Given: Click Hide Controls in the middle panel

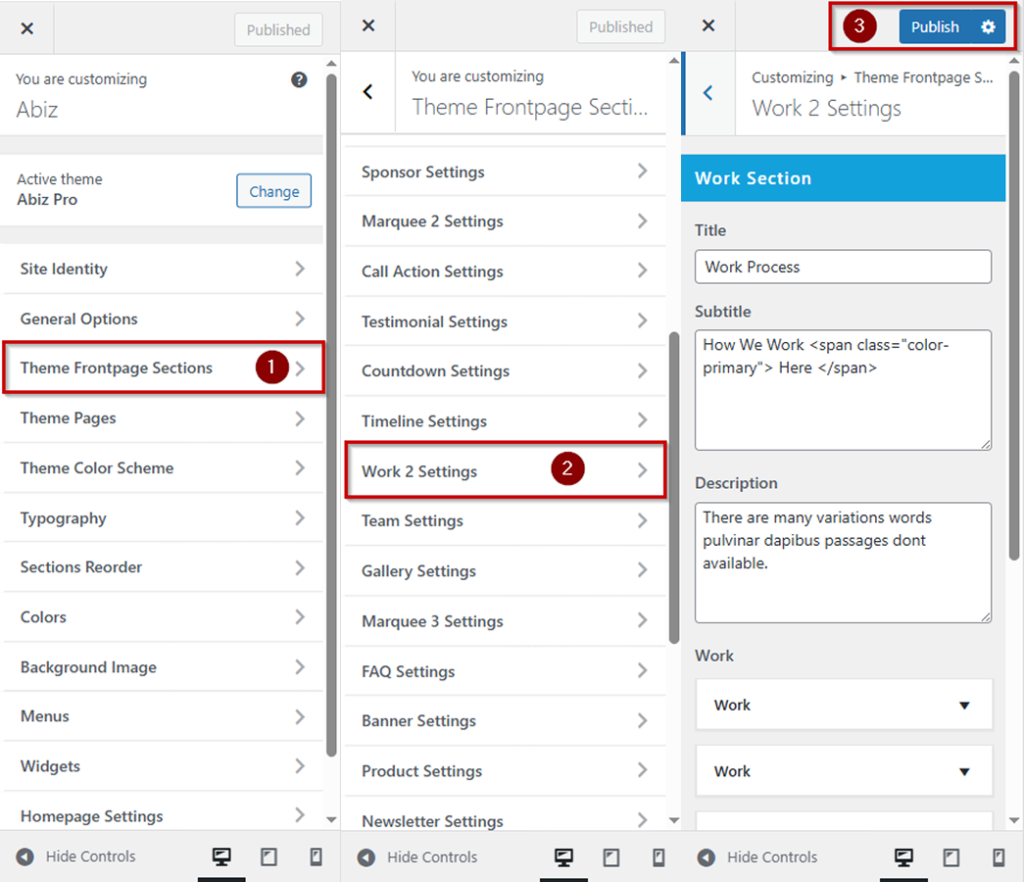Looking at the screenshot, I should coord(419,857).
